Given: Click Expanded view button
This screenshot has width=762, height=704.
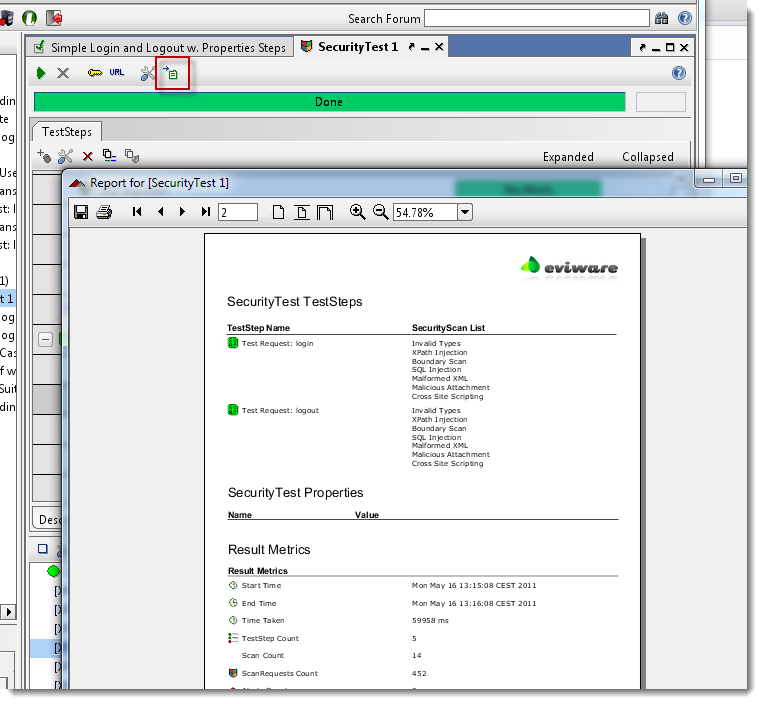Looking at the screenshot, I should tap(568, 157).
